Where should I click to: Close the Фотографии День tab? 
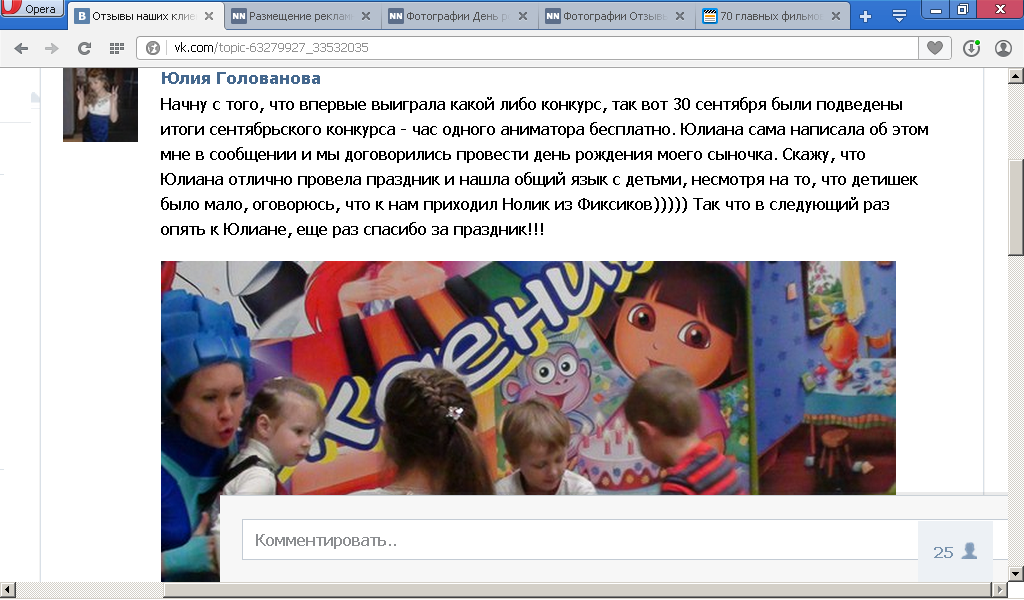[x=523, y=16]
